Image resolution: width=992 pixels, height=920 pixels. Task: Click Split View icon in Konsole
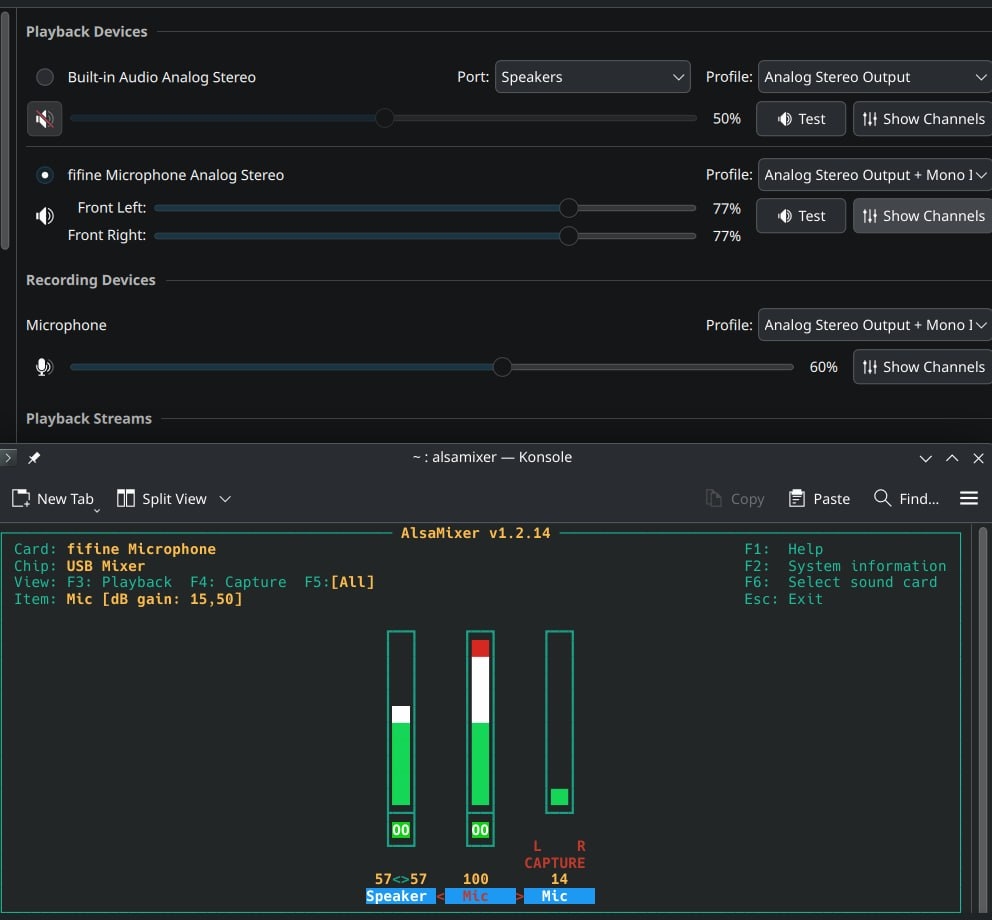[x=125, y=499]
